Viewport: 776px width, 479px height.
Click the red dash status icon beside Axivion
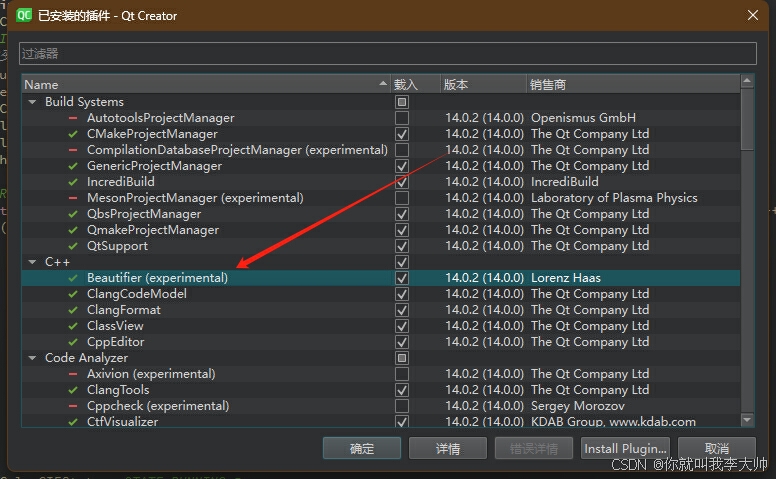point(73,374)
